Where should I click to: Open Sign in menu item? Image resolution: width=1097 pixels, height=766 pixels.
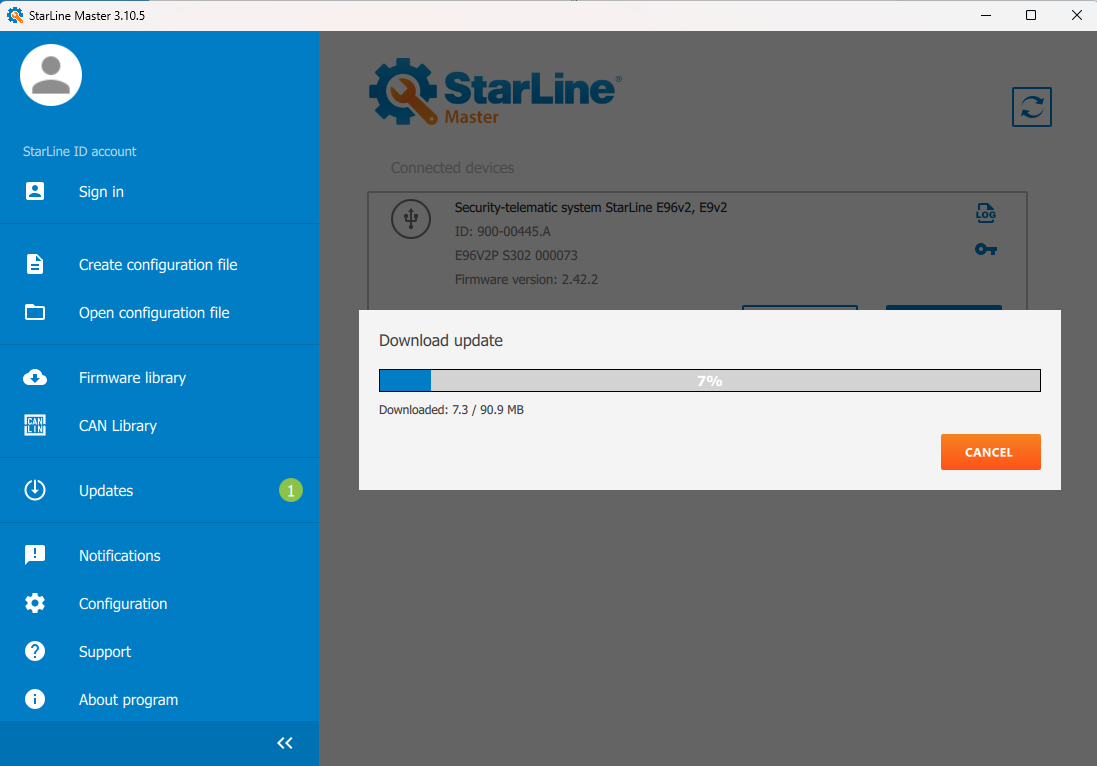101,192
